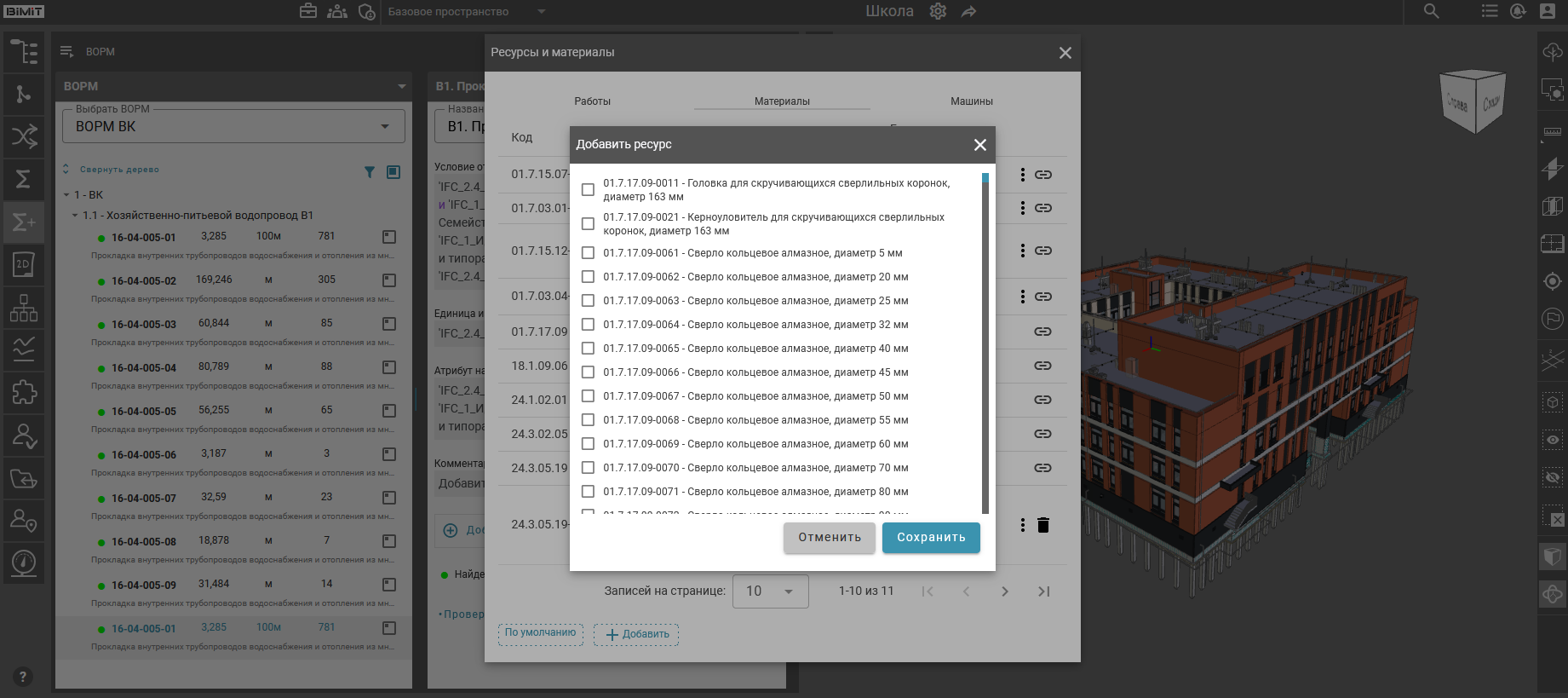Viewport: 1568px width, 698px height.
Task: Click the link icon for row 01.7.17.09
Action: [1042, 332]
